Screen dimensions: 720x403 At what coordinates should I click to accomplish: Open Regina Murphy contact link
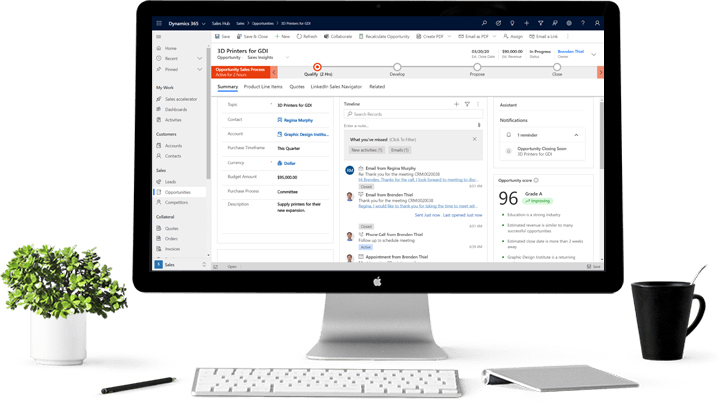pyautogui.click(x=298, y=120)
